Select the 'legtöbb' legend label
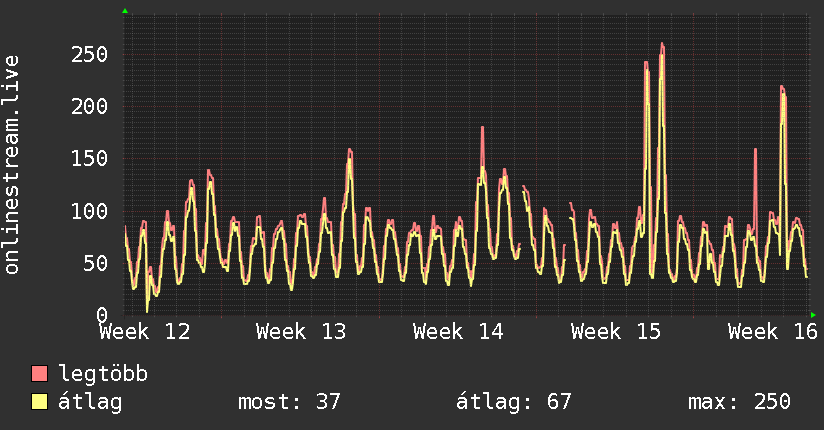This screenshot has height=430, width=824. click(103, 374)
